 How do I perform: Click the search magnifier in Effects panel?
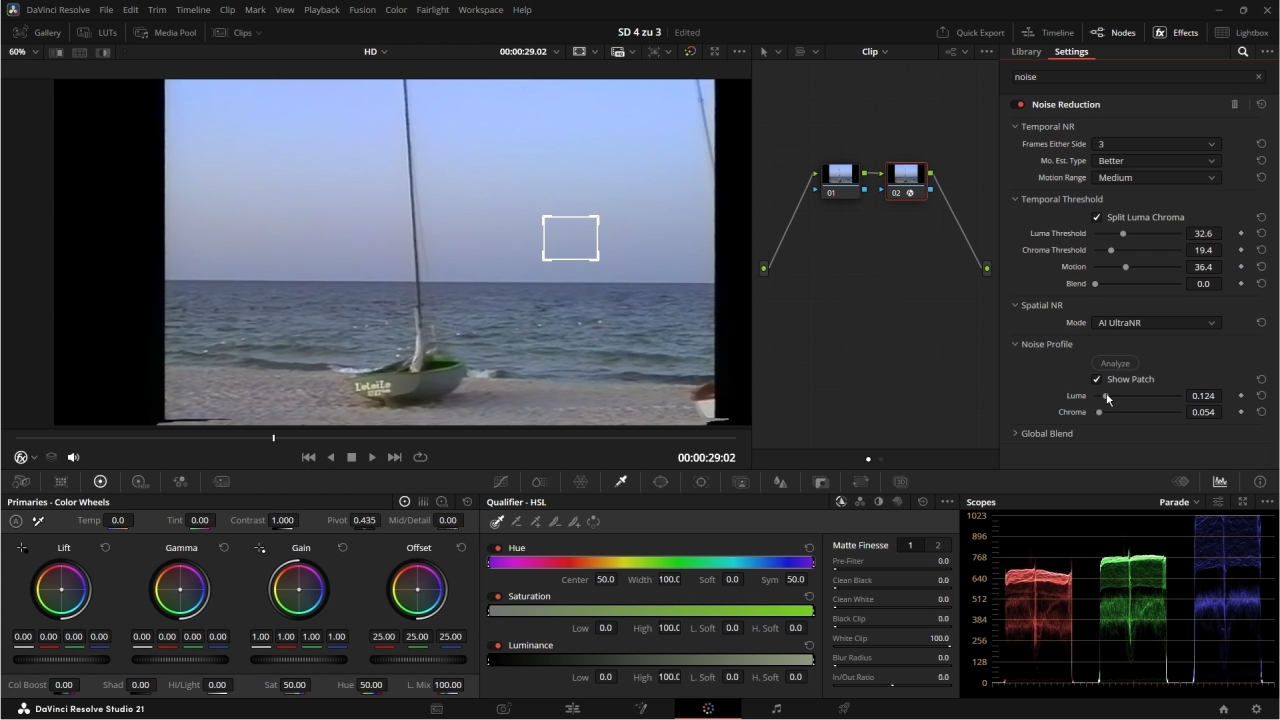(x=1243, y=52)
